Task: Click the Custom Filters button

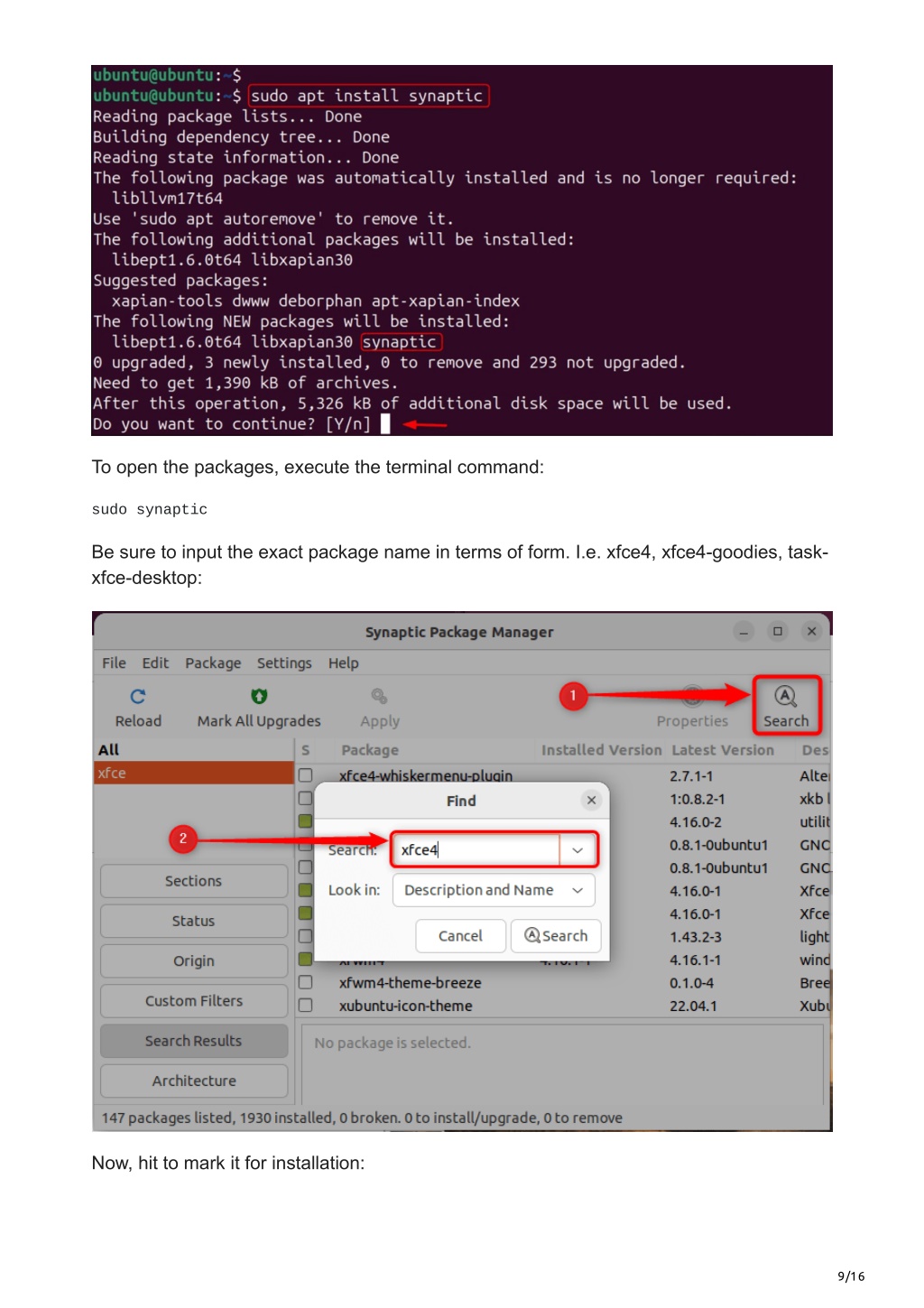Action: coord(194,1001)
